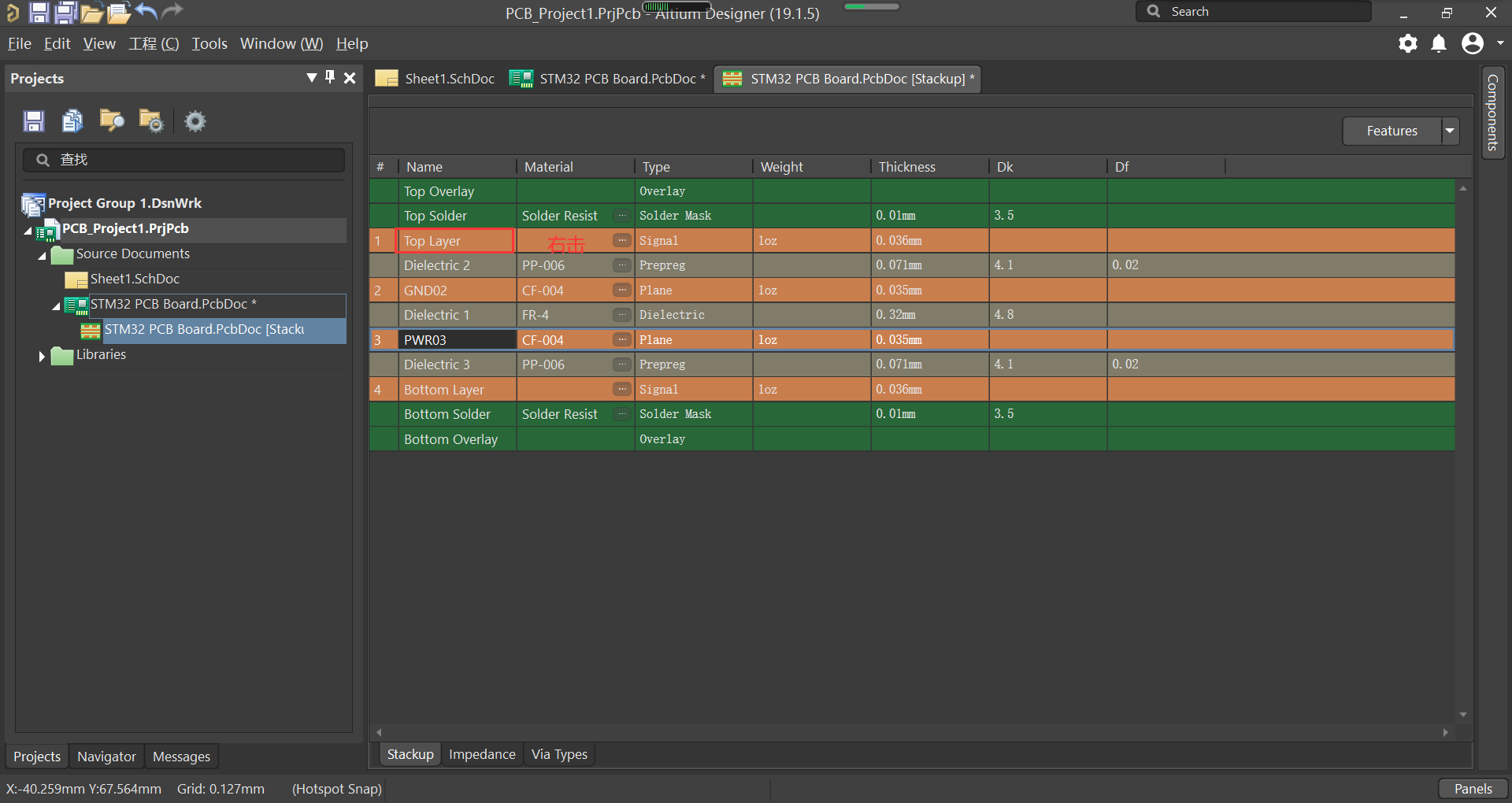Open the Features dropdown arrow
This screenshot has width=1512, height=803.
tap(1450, 131)
